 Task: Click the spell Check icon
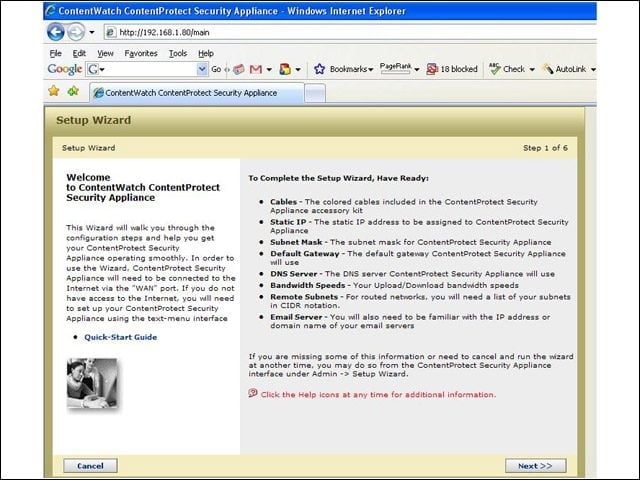pyautogui.click(x=495, y=69)
